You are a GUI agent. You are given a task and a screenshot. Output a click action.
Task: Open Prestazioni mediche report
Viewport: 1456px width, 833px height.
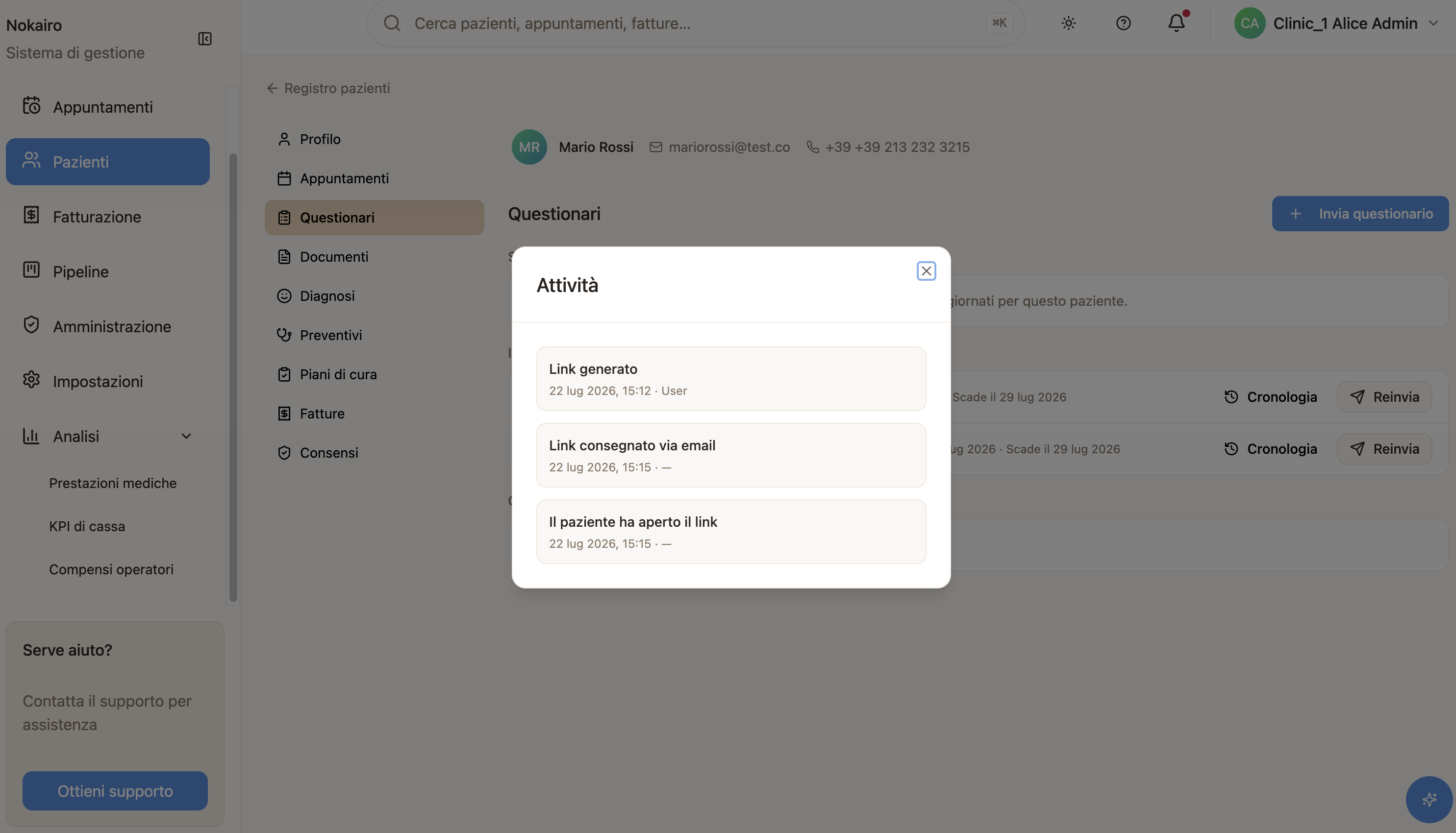(x=113, y=484)
